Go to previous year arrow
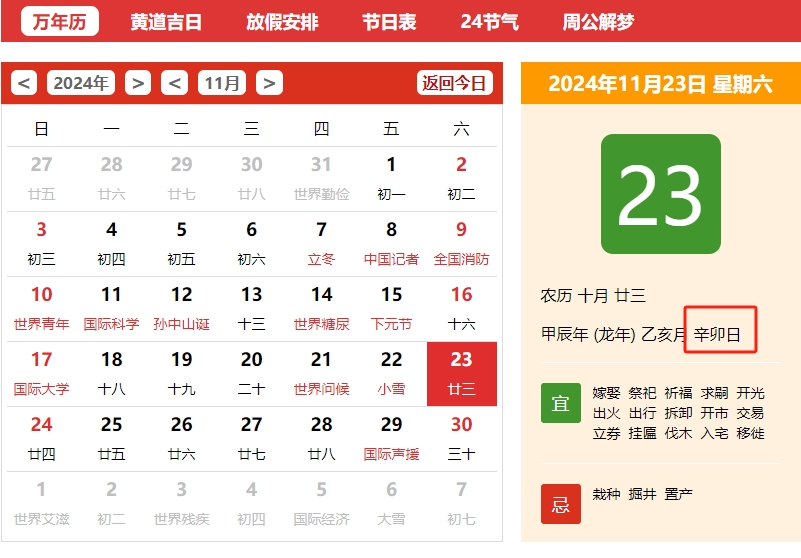 pos(24,83)
